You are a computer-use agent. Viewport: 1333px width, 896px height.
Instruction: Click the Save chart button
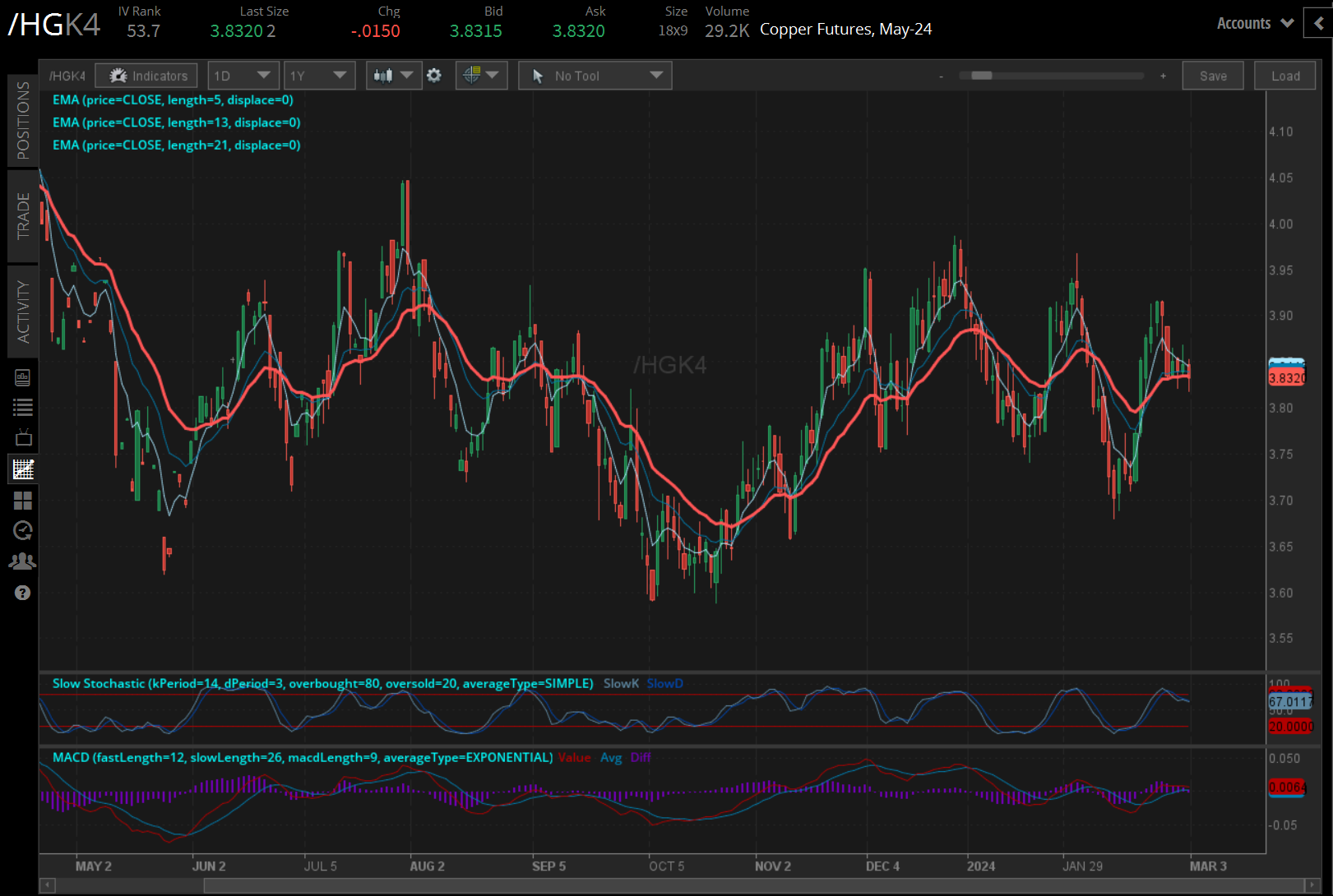1213,76
